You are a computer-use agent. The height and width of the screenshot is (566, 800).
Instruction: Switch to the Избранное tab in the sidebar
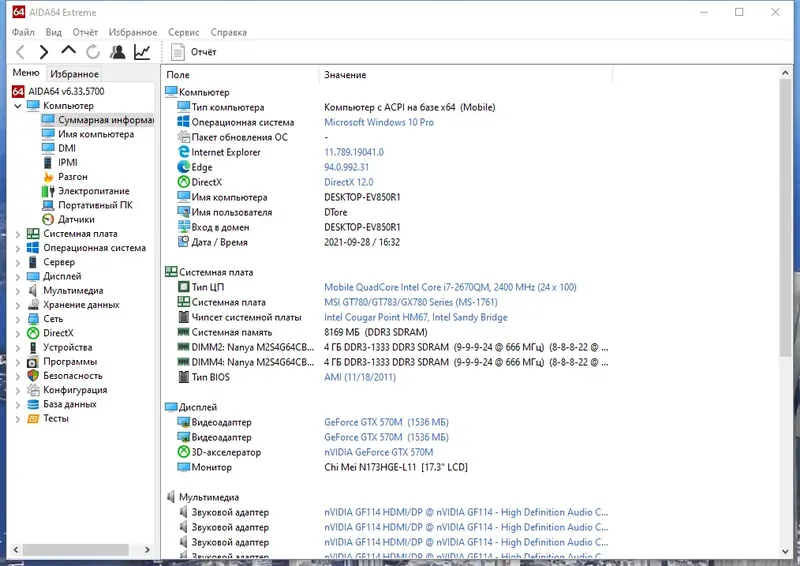[74, 74]
